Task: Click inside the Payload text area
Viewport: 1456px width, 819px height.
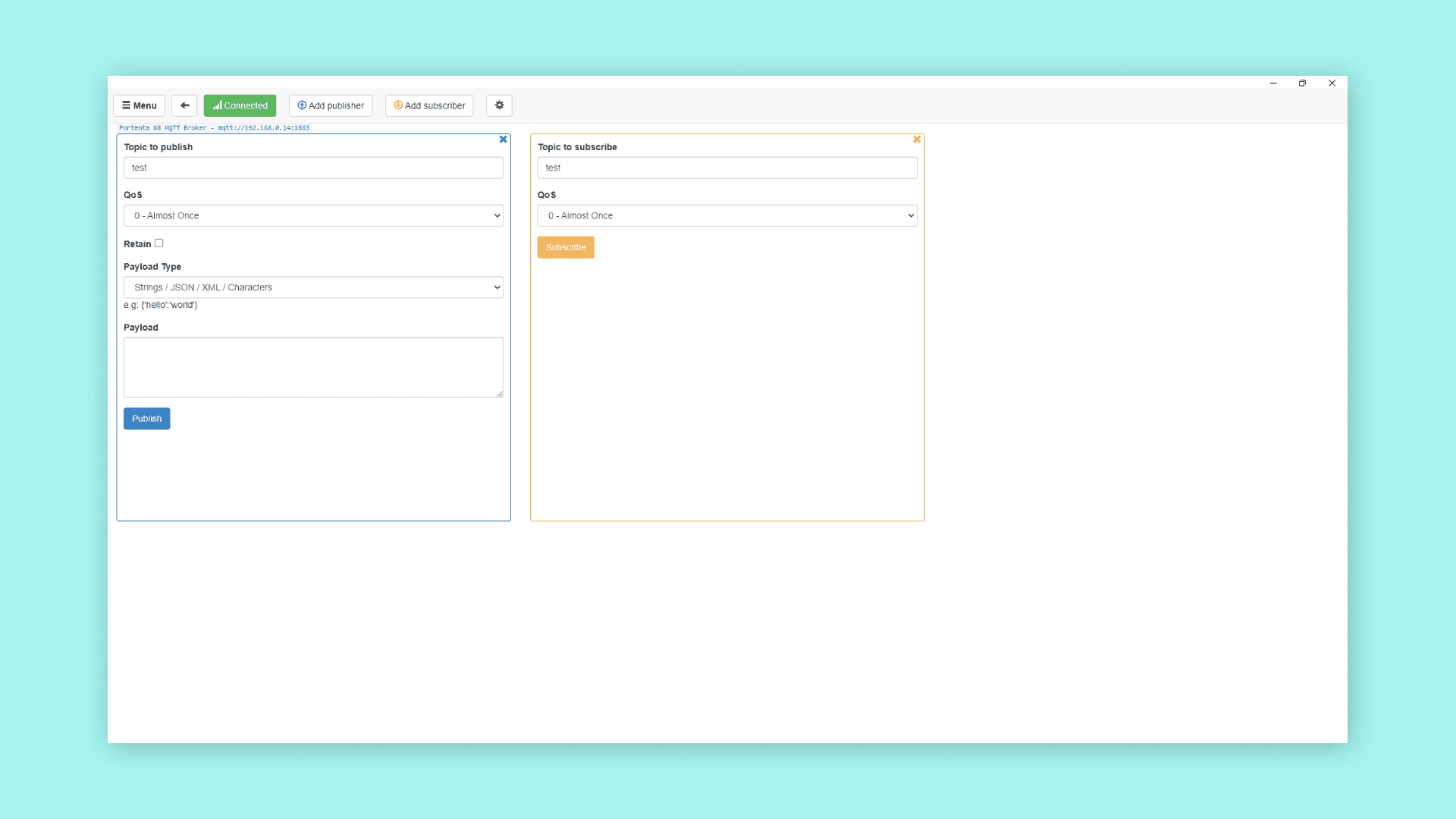Action: pos(313,367)
